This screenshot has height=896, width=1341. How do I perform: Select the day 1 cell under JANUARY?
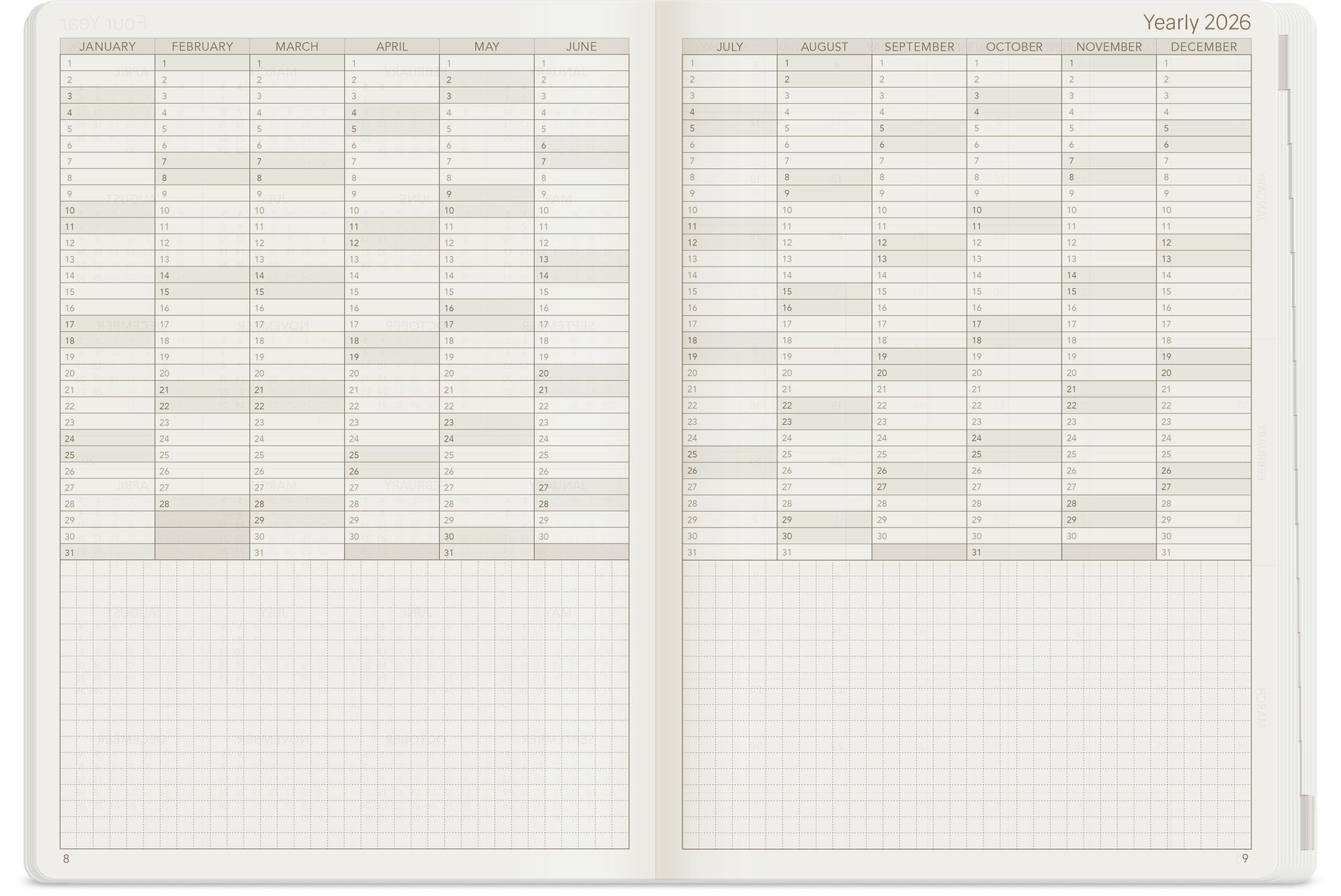pyautogui.click(x=107, y=63)
